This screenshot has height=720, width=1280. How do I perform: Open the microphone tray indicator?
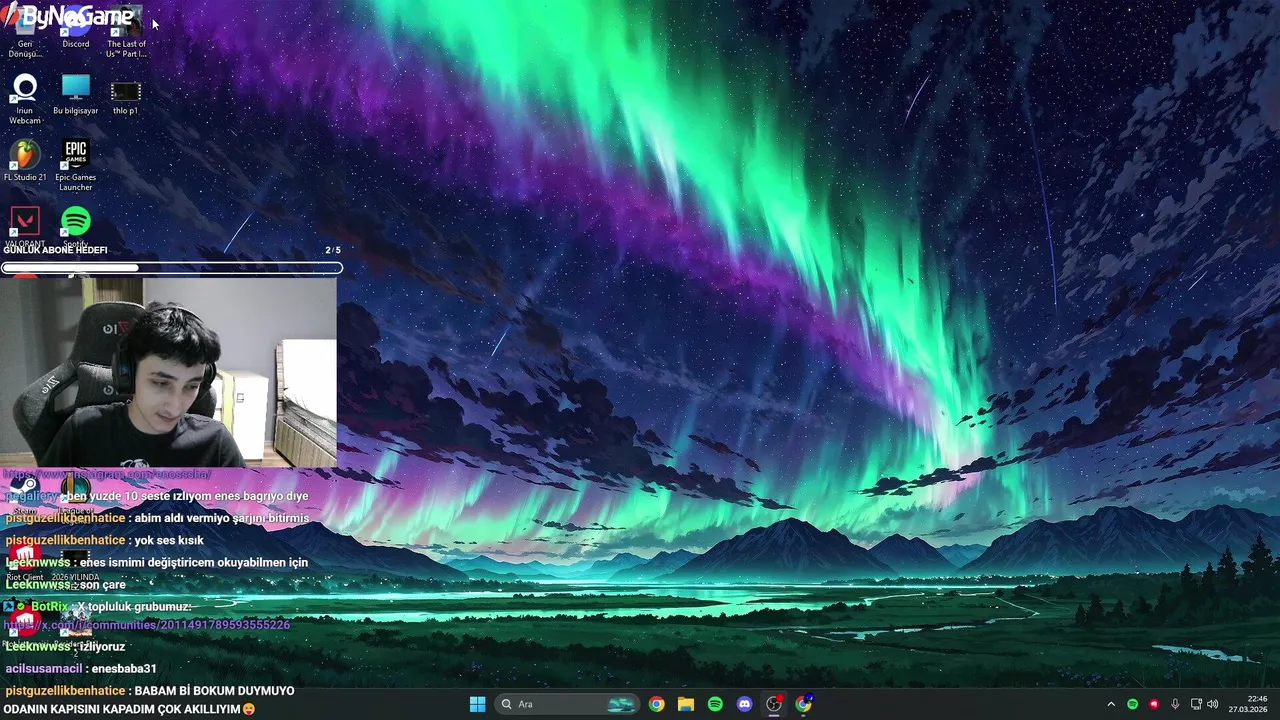[1175, 704]
